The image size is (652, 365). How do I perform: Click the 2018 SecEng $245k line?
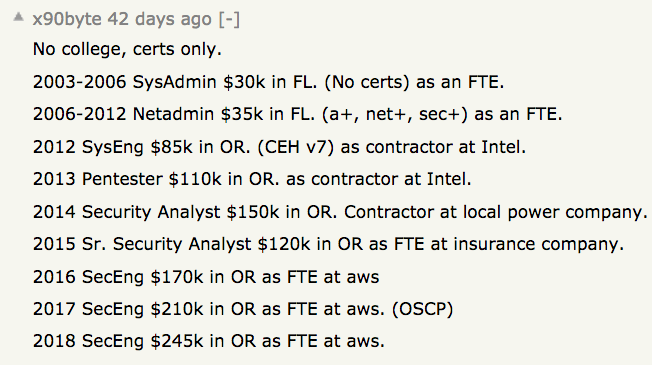(209, 341)
